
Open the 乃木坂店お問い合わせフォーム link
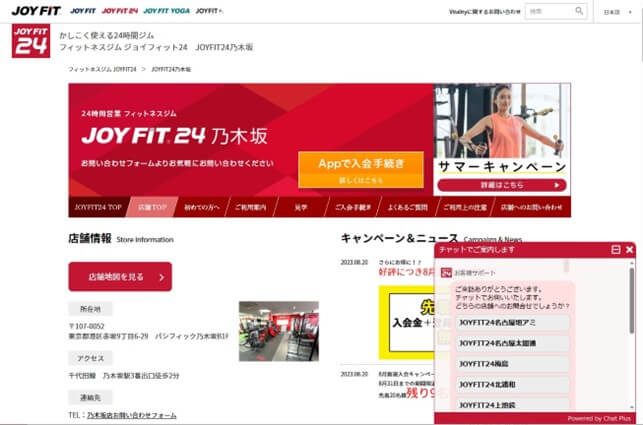click(131, 415)
